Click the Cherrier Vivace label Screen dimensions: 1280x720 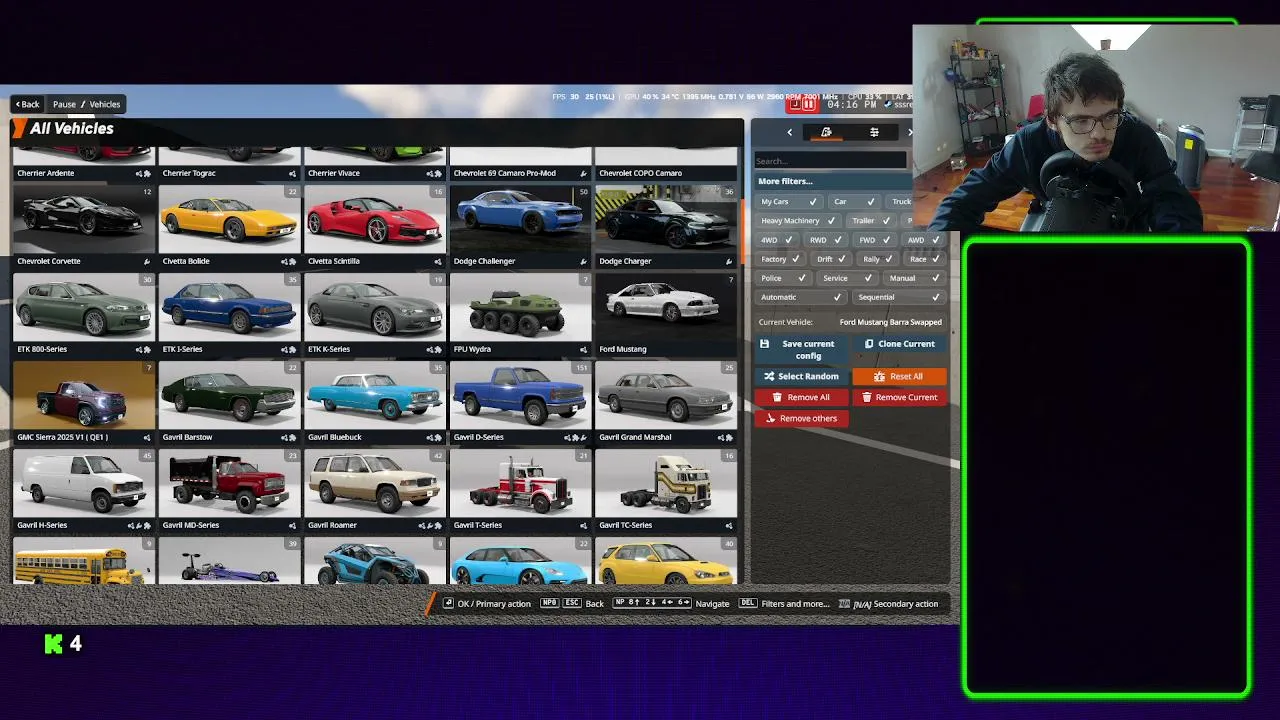coord(334,173)
